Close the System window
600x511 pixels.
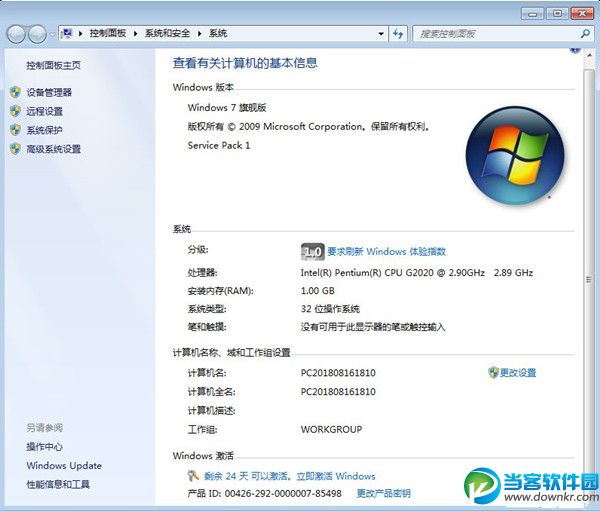tap(582, 14)
